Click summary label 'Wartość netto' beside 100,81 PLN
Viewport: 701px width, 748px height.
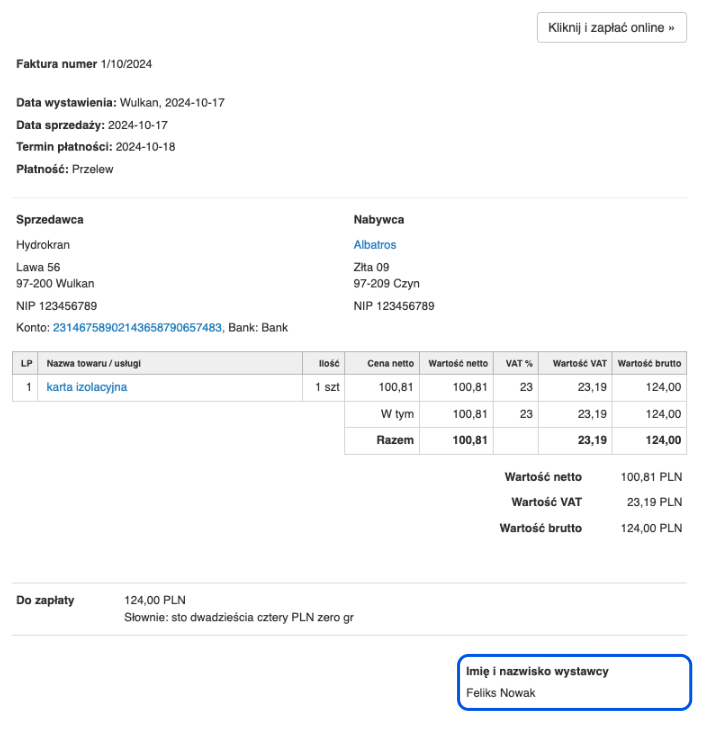point(543,477)
